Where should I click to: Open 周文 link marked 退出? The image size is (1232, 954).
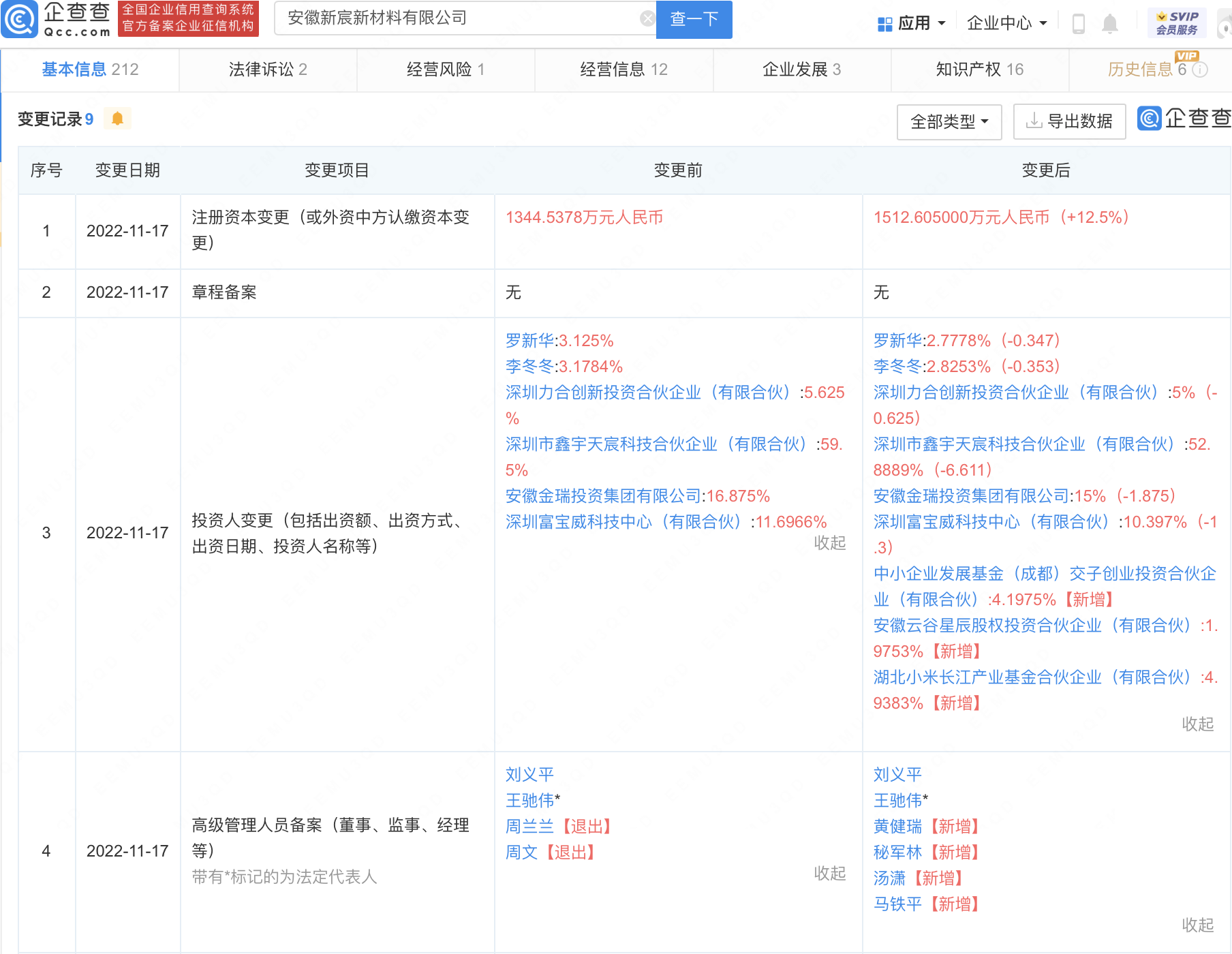coord(522,852)
